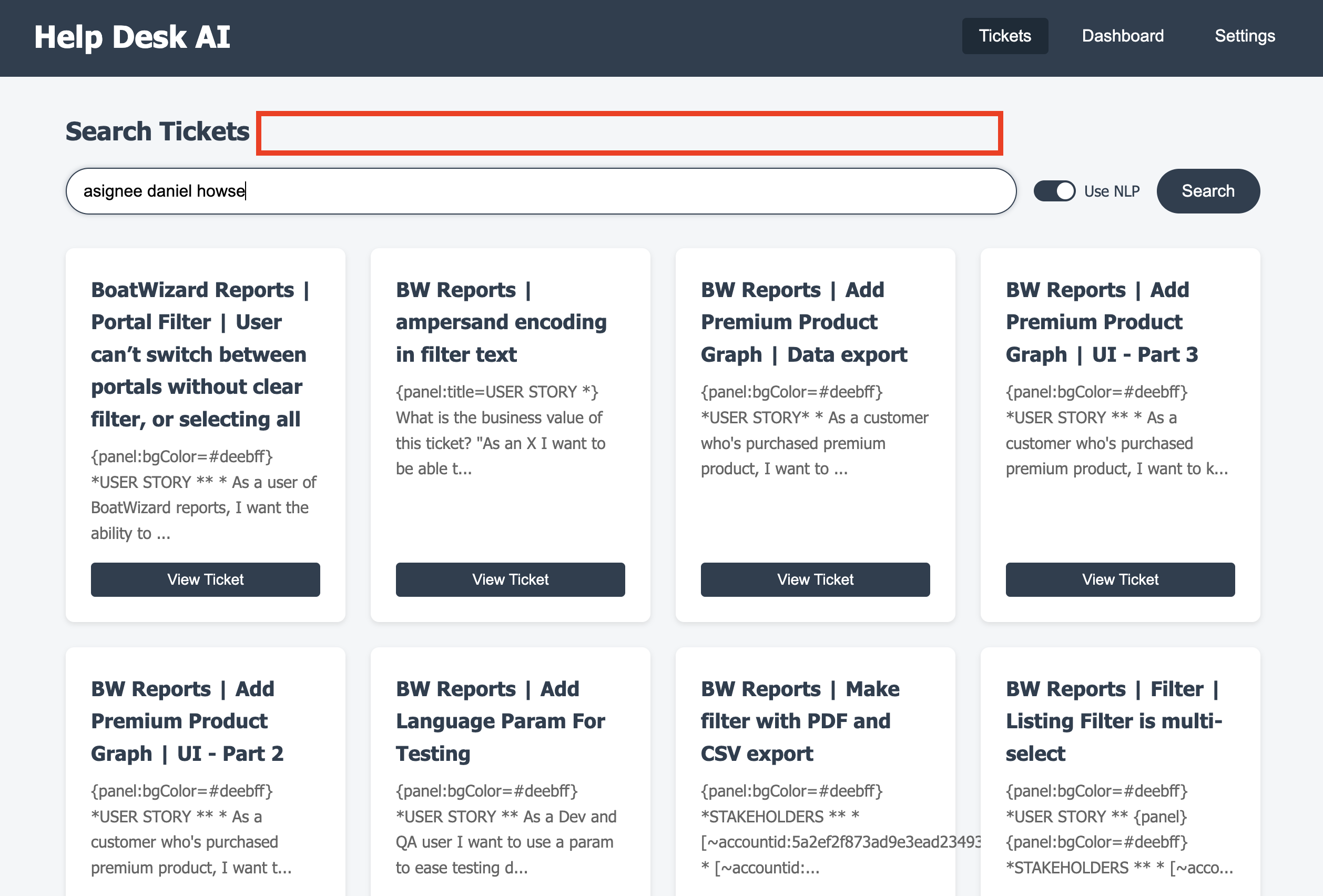This screenshot has width=1323, height=896.
Task: View Ticket for ampersand encoding issue
Action: [510, 579]
